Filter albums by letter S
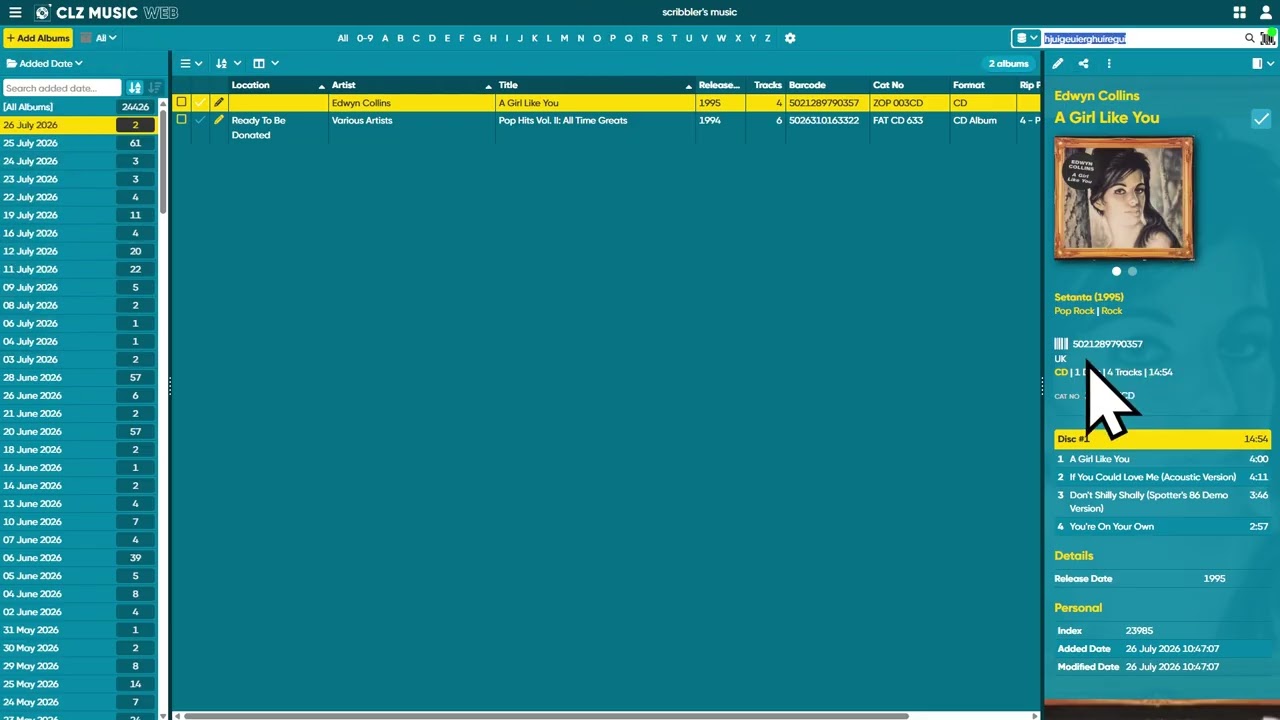 659,38
